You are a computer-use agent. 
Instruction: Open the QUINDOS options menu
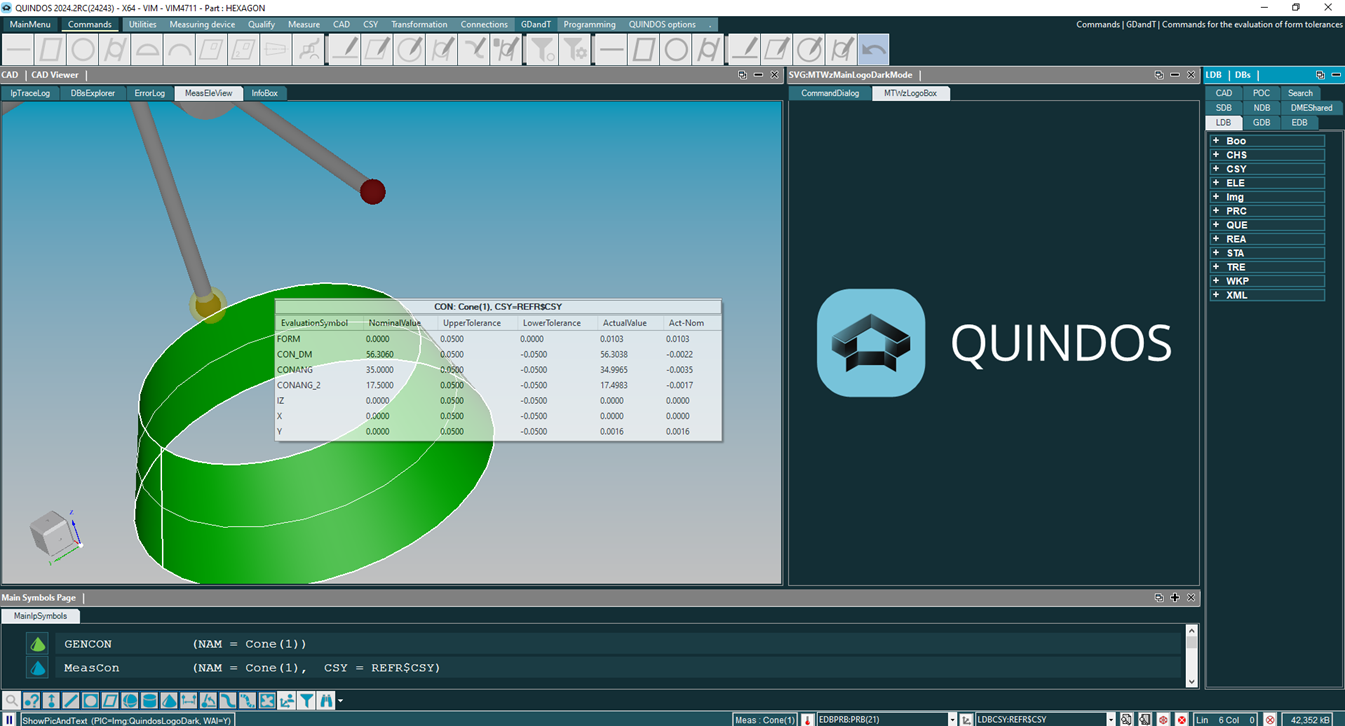click(662, 24)
